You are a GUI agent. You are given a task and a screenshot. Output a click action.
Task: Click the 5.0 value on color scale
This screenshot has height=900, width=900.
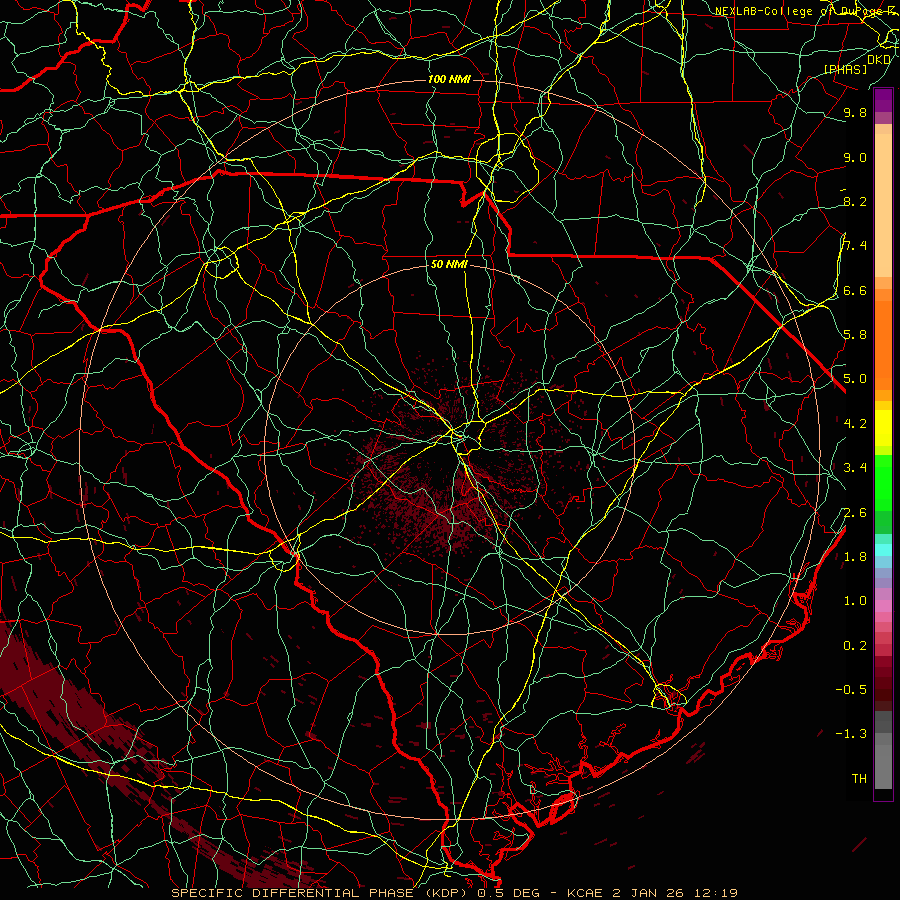[x=855, y=379]
